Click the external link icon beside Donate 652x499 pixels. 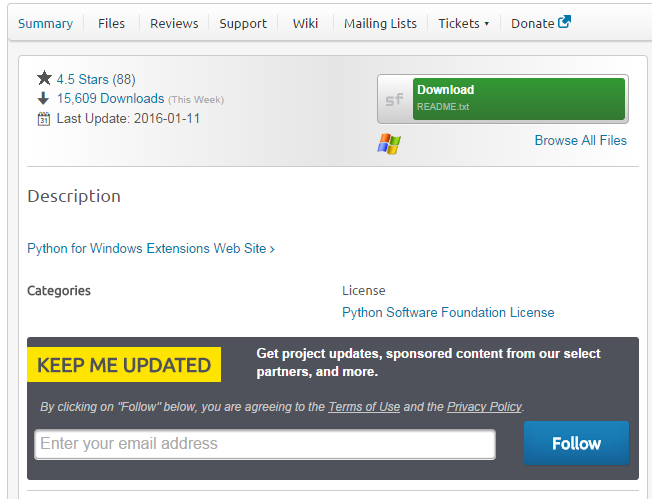pyautogui.click(x=564, y=22)
